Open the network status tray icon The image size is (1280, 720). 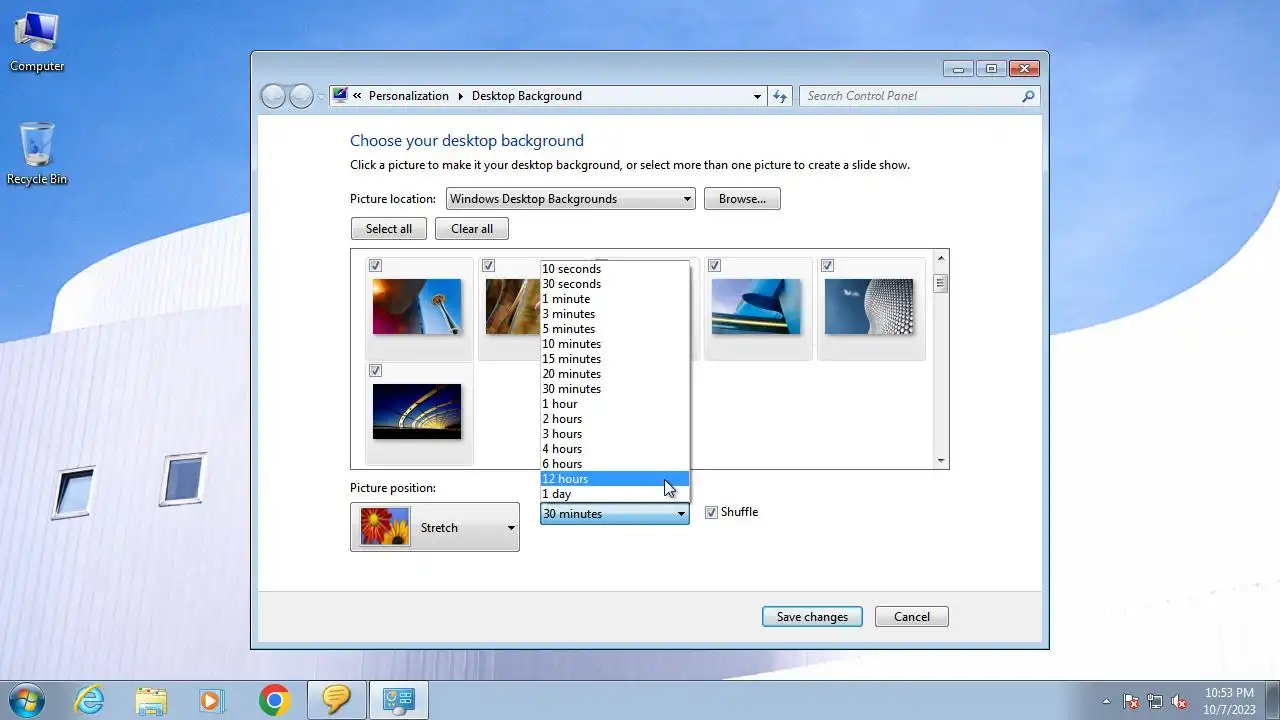(x=1155, y=701)
